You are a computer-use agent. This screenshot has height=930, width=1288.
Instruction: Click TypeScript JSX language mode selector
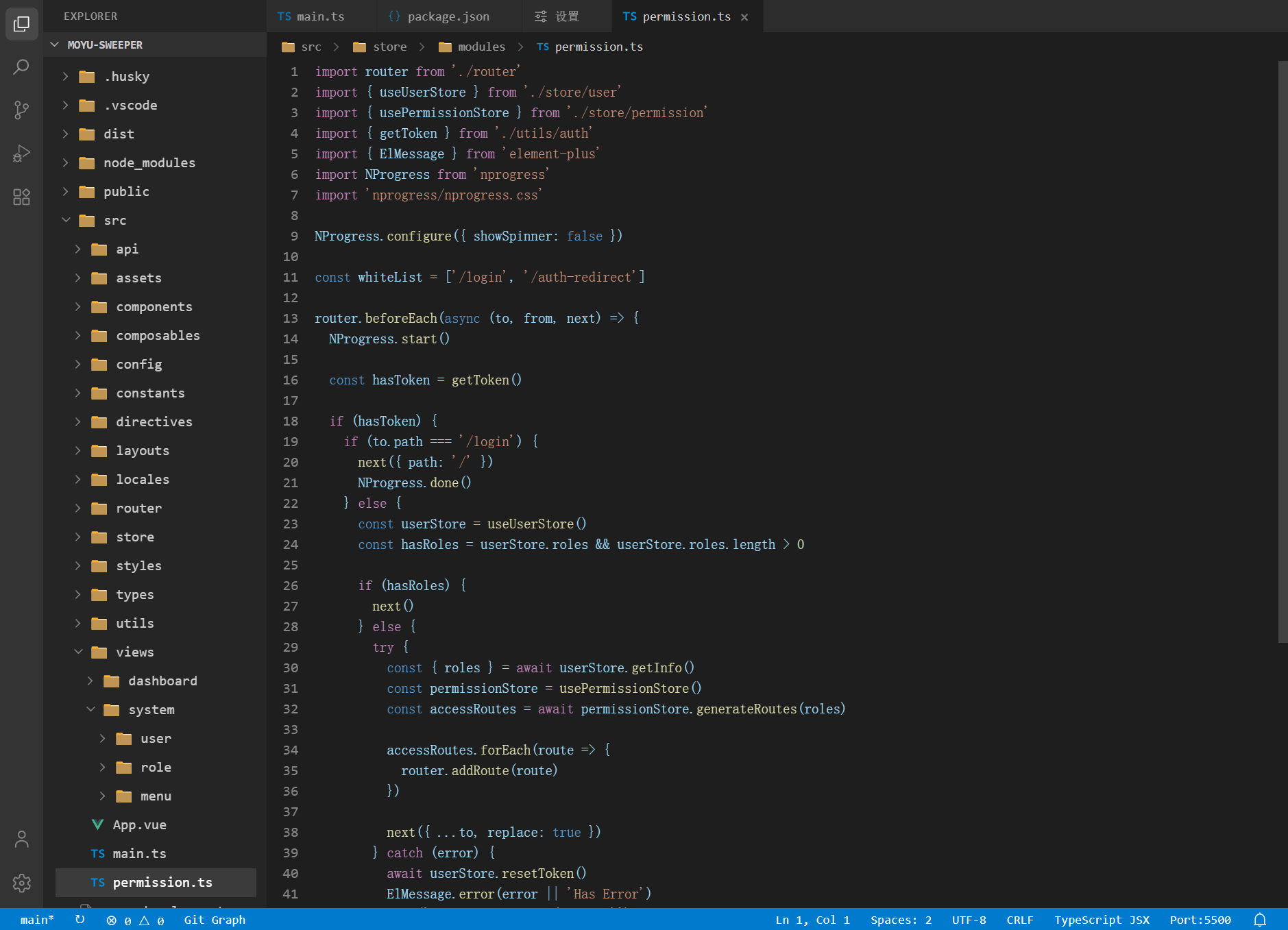[x=1101, y=920]
